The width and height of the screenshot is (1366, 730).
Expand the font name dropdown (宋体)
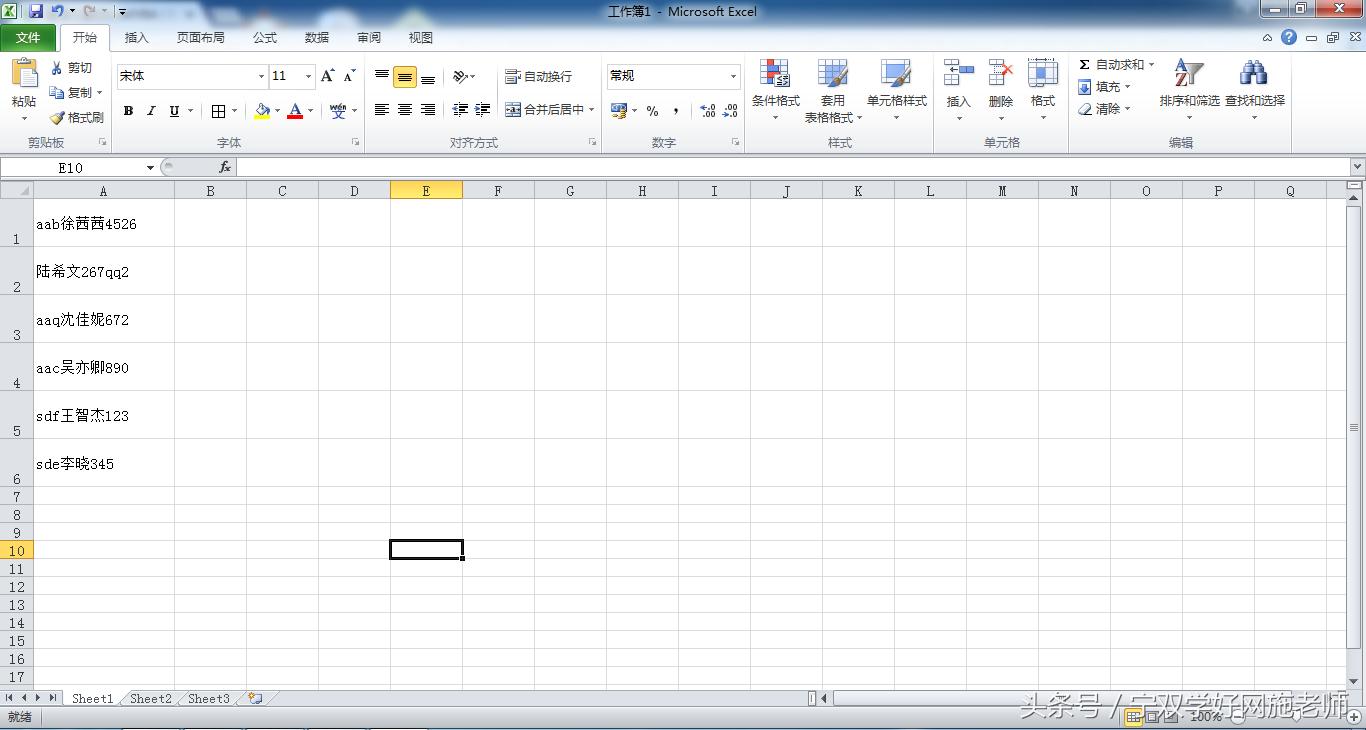(x=262, y=76)
